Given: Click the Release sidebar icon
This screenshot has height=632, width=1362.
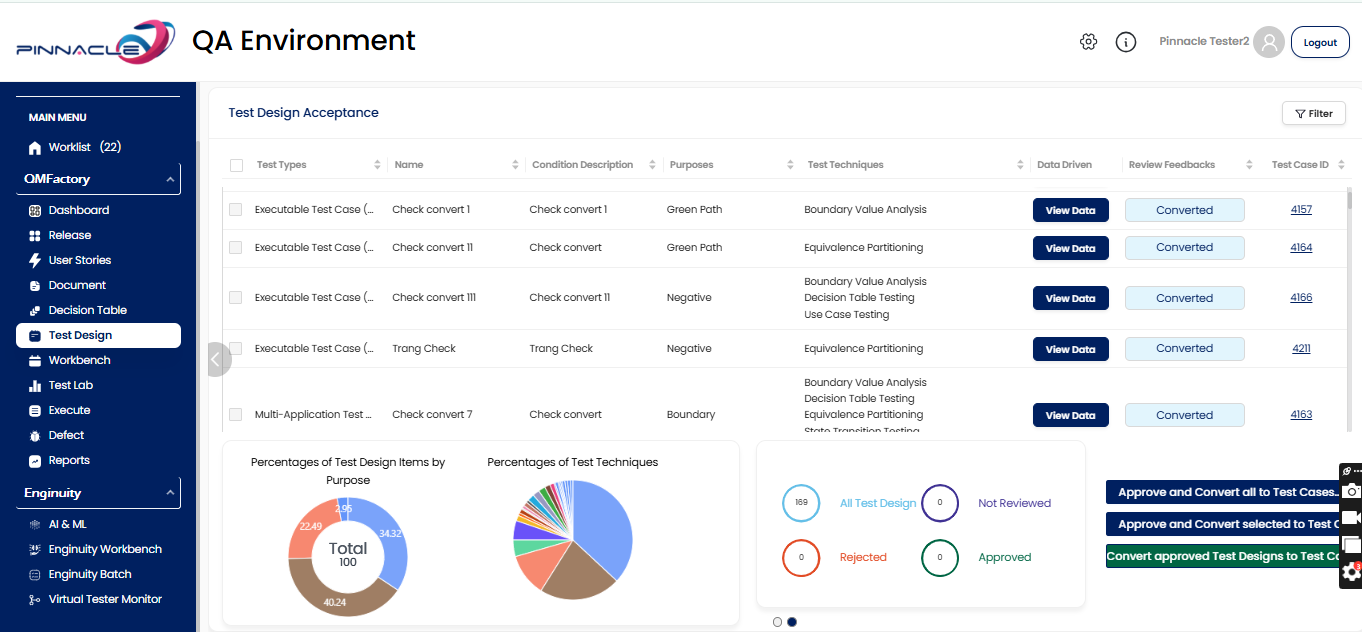Looking at the screenshot, I should [x=35, y=236].
